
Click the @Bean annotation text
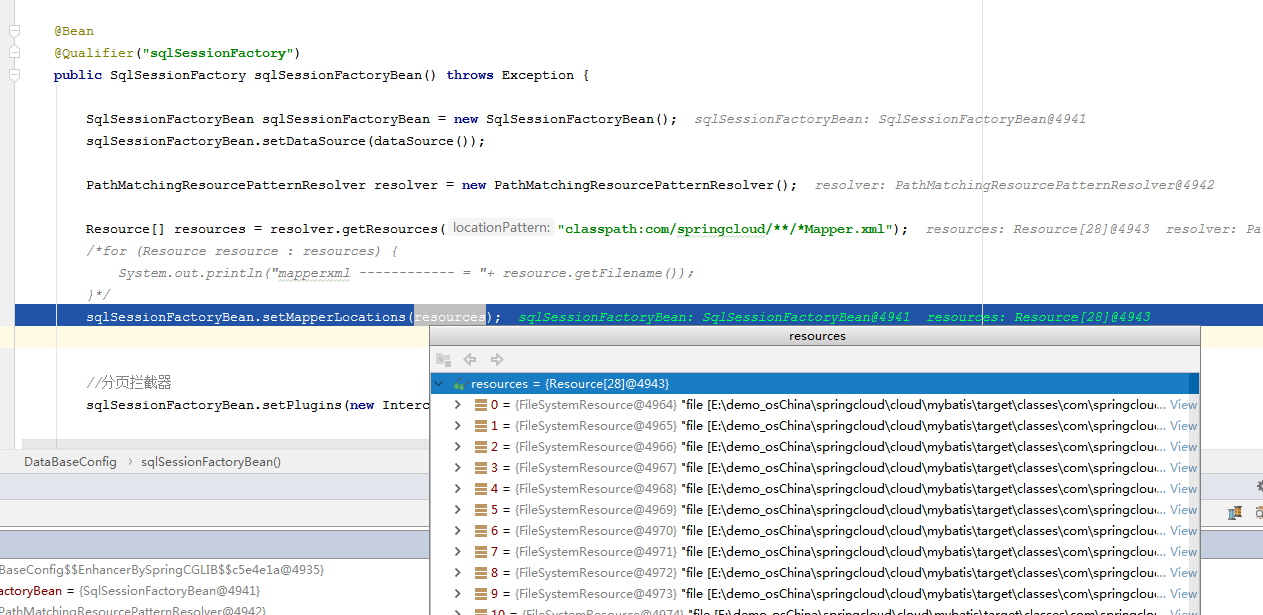(x=74, y=31)
